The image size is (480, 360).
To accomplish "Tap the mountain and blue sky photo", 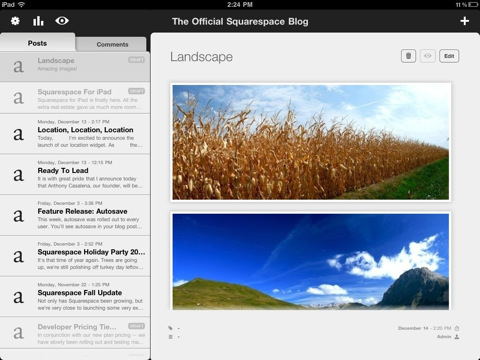I will point(311,262).
